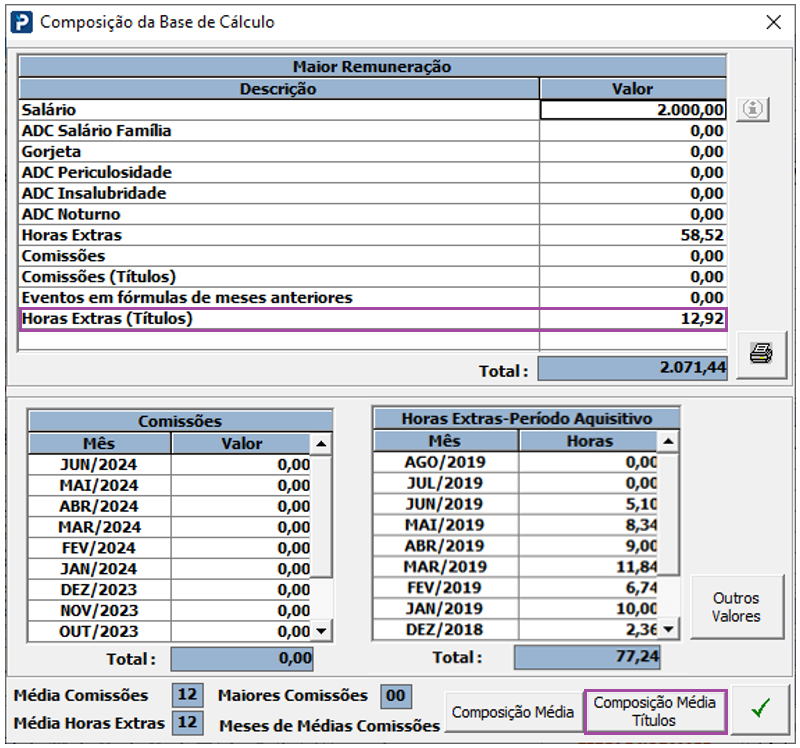Screen dimensions: 800x748
Task: Select DEZ/2018 row with 2,36 hours
Action: (x=516, y=630)
